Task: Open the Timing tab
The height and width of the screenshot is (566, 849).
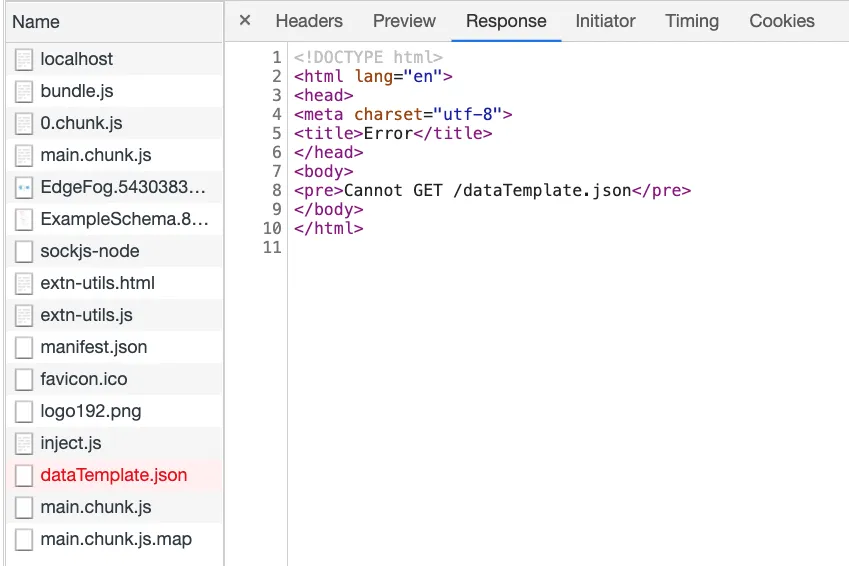Action: click(692, 21)
